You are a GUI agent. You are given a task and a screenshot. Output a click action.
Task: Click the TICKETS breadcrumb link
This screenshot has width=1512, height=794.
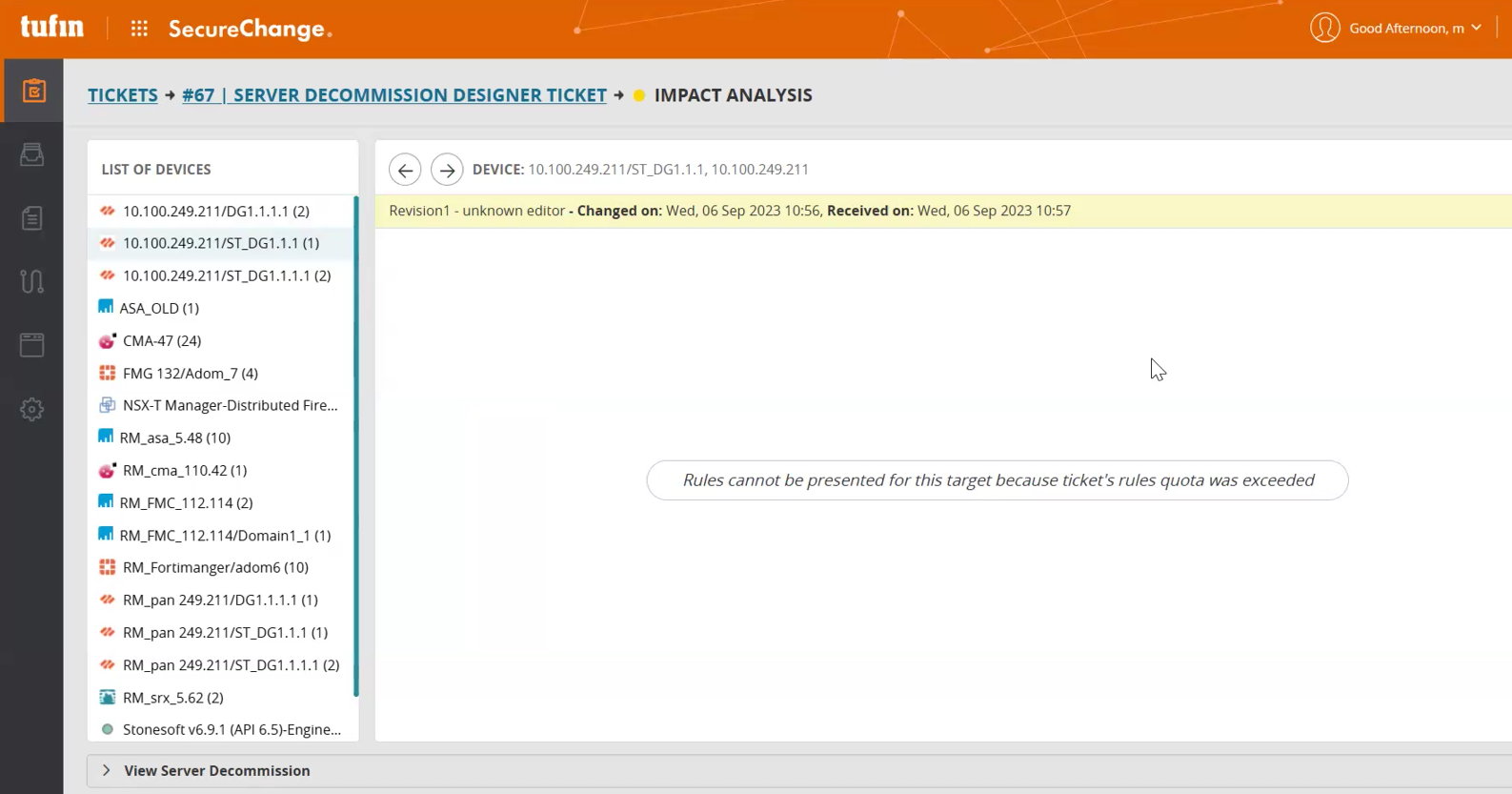[x=123, y=95]
